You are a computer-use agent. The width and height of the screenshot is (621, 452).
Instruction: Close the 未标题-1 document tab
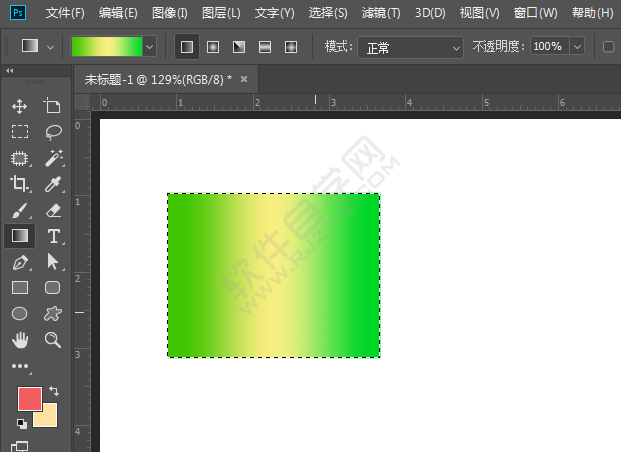pyautogui.click(x=244, y=79)
